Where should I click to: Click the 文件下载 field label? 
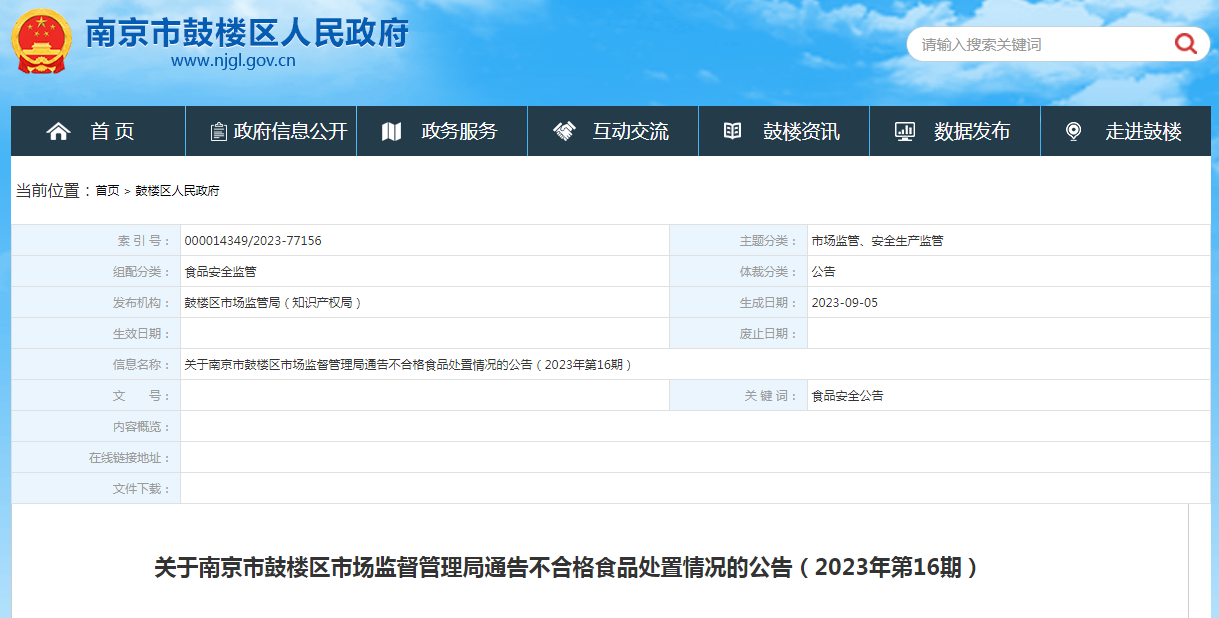point(142,489)
